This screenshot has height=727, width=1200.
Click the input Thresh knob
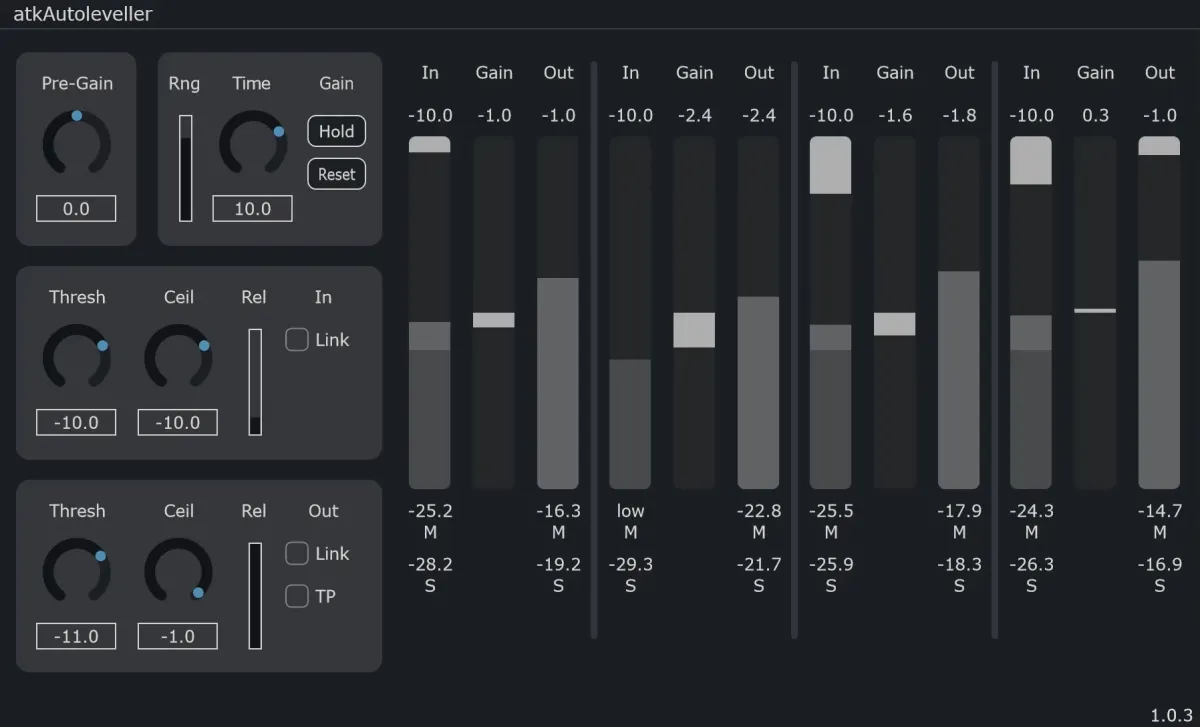[x=77, y=359]
